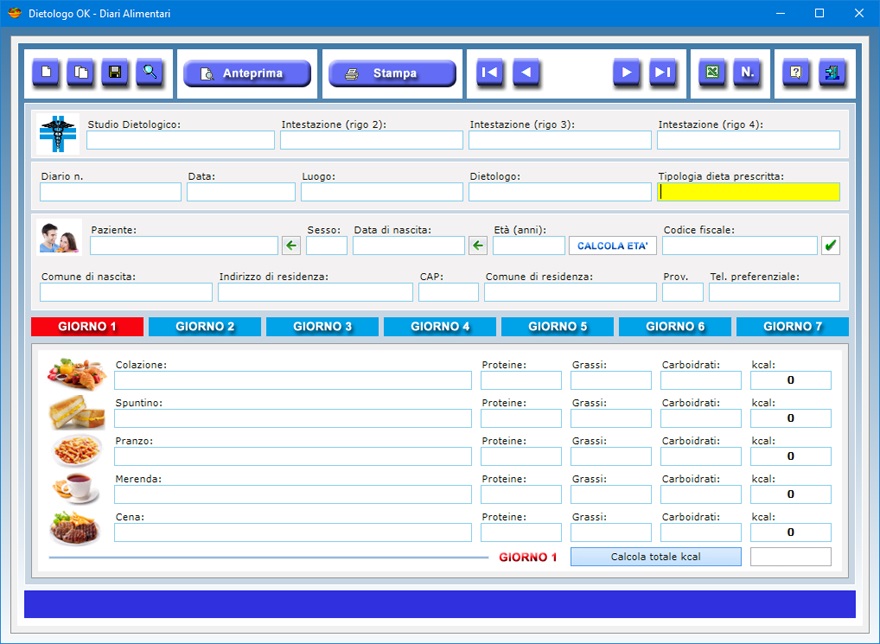Click the Comune di nascita field

[x=126, y=293]
